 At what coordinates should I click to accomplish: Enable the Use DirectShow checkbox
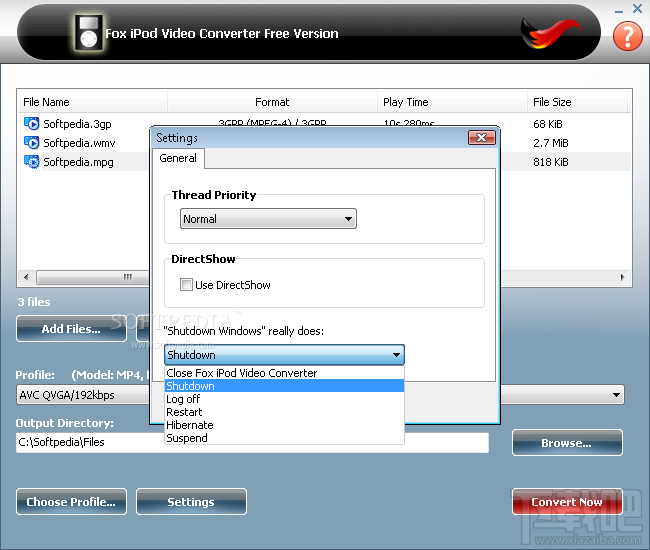coord(186,285)
